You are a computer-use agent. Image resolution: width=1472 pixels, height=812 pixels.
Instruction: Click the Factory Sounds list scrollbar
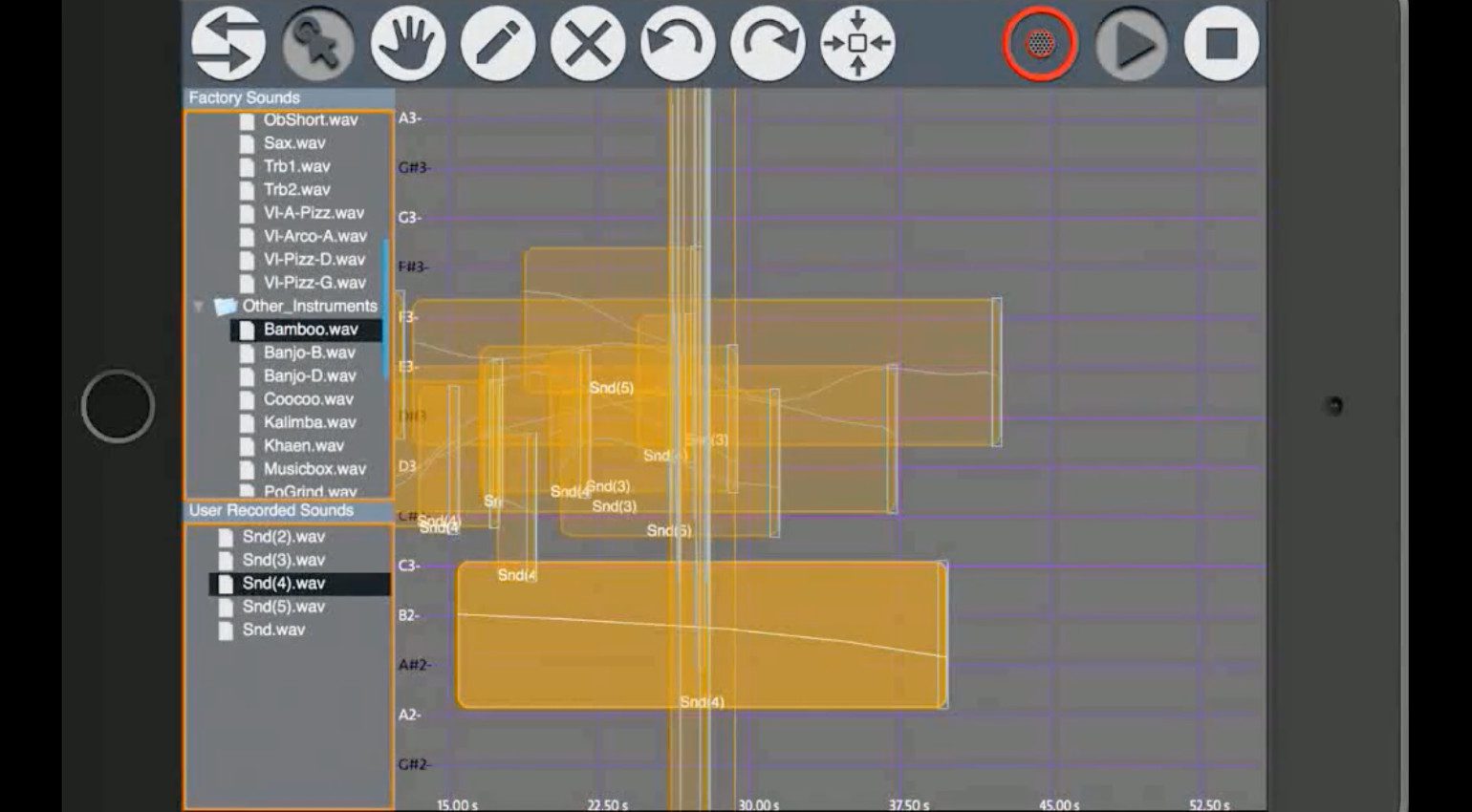pos(386,308)
